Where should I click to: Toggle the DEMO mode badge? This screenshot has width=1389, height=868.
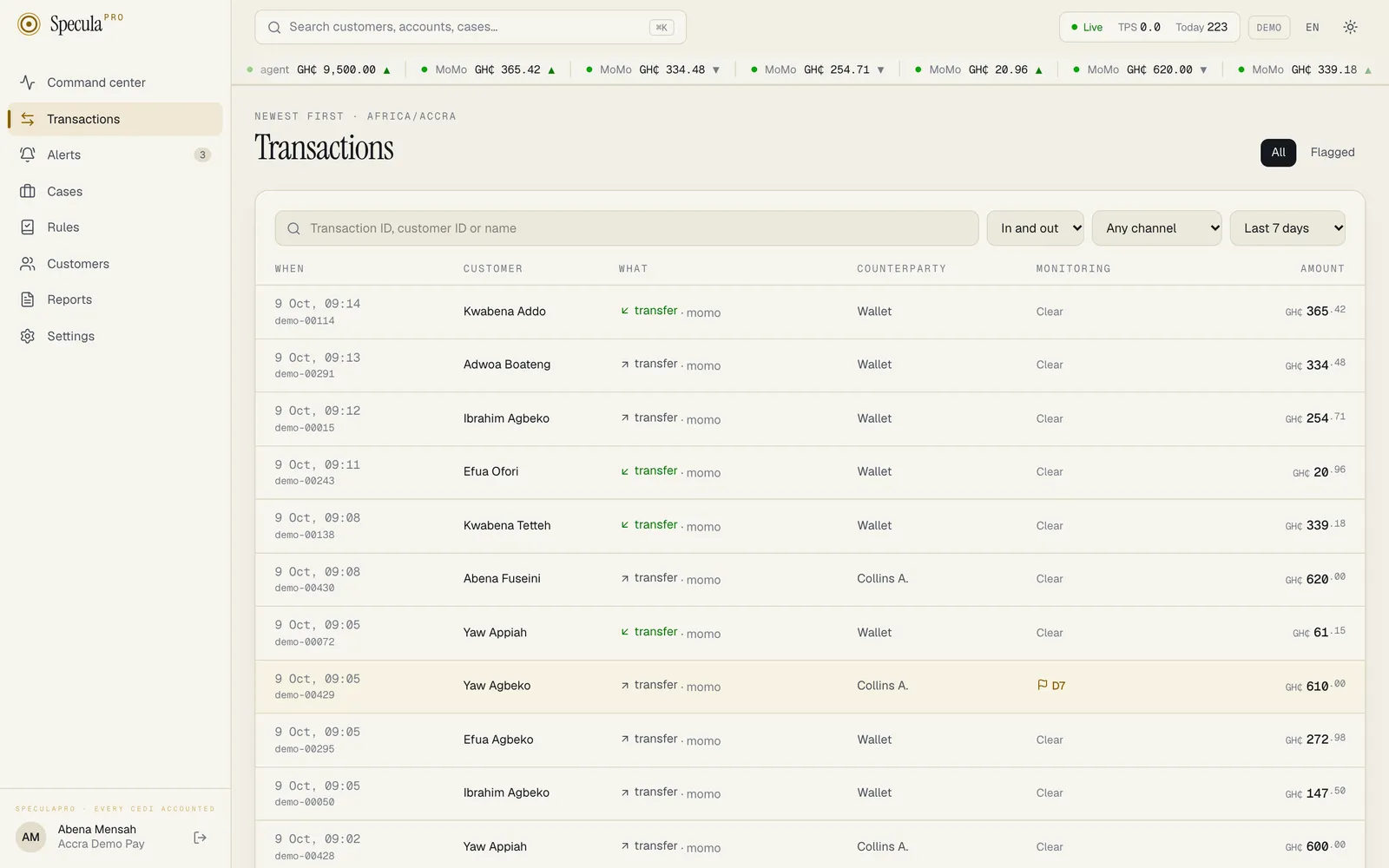[1268, 28]
